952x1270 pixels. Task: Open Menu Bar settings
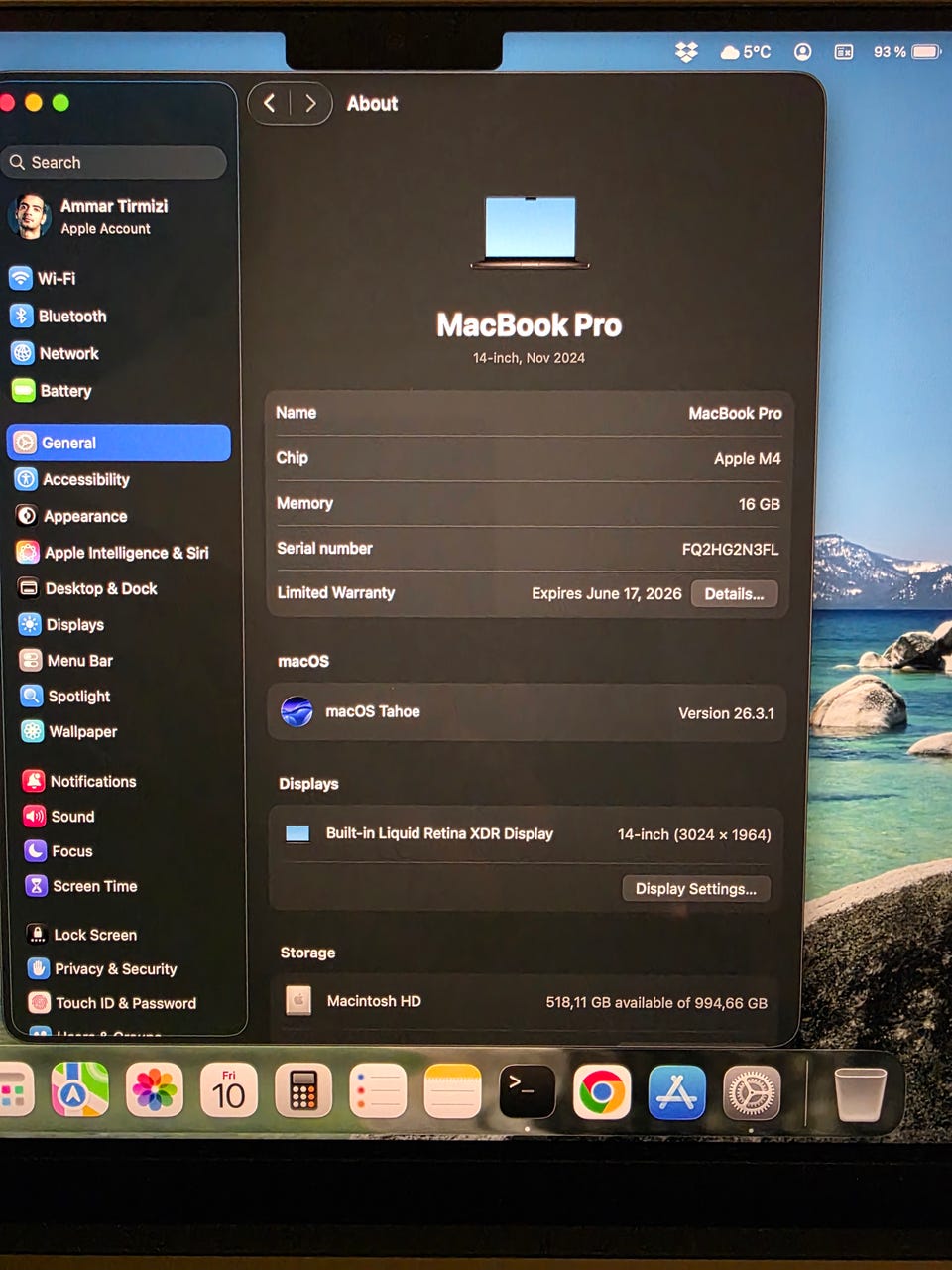[66, 660]
